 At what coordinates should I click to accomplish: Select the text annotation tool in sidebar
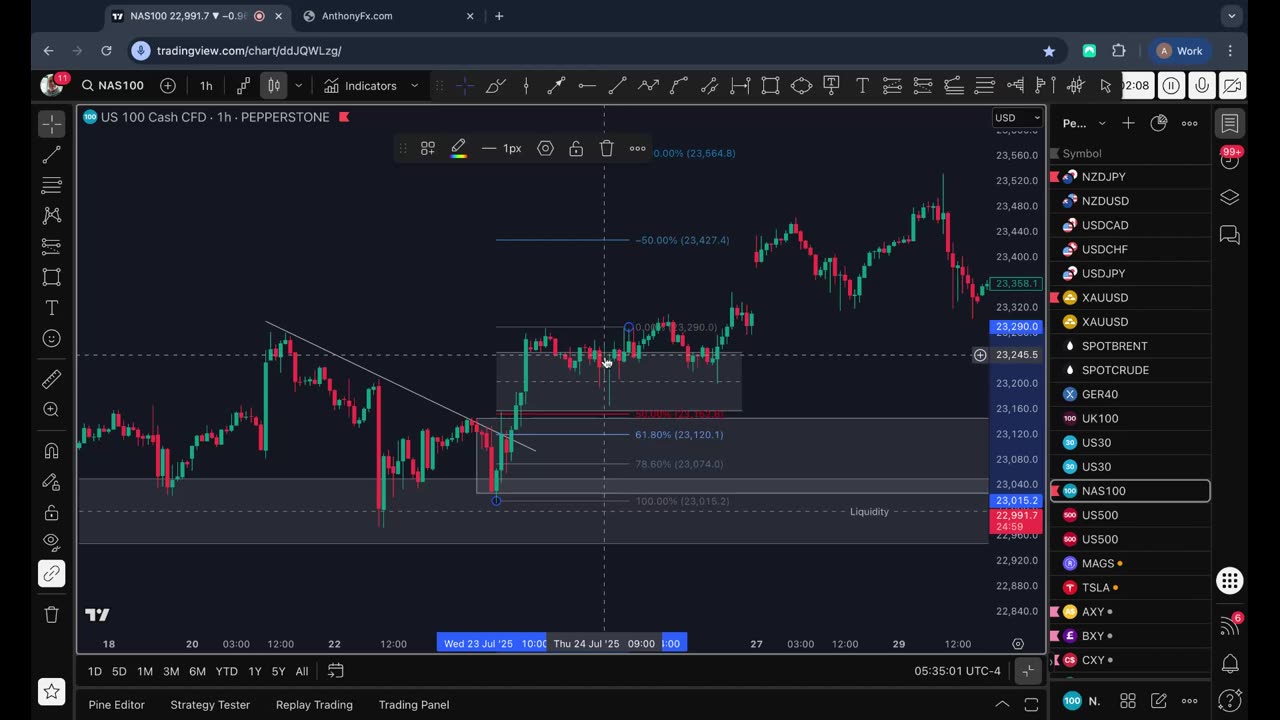pyautogui.click(x=52, y=308)
